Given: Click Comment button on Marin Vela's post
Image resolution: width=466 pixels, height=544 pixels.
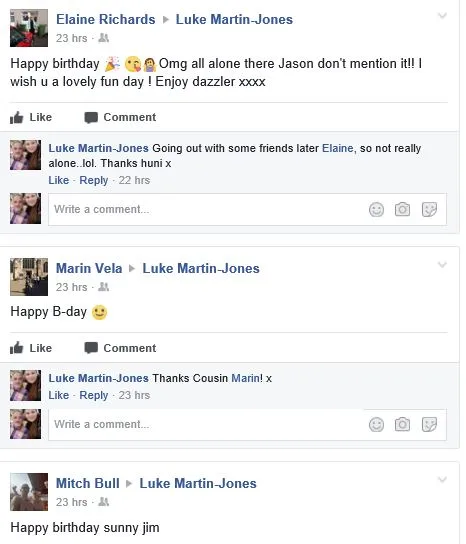Looking at the screenshot, I should (120, 348).
